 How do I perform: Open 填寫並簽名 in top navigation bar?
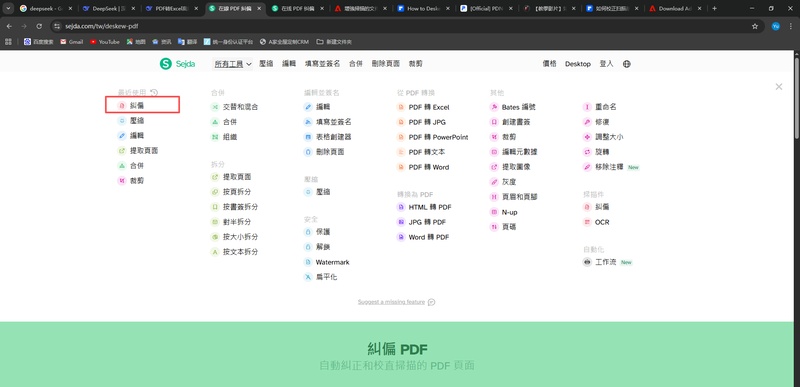322,64
